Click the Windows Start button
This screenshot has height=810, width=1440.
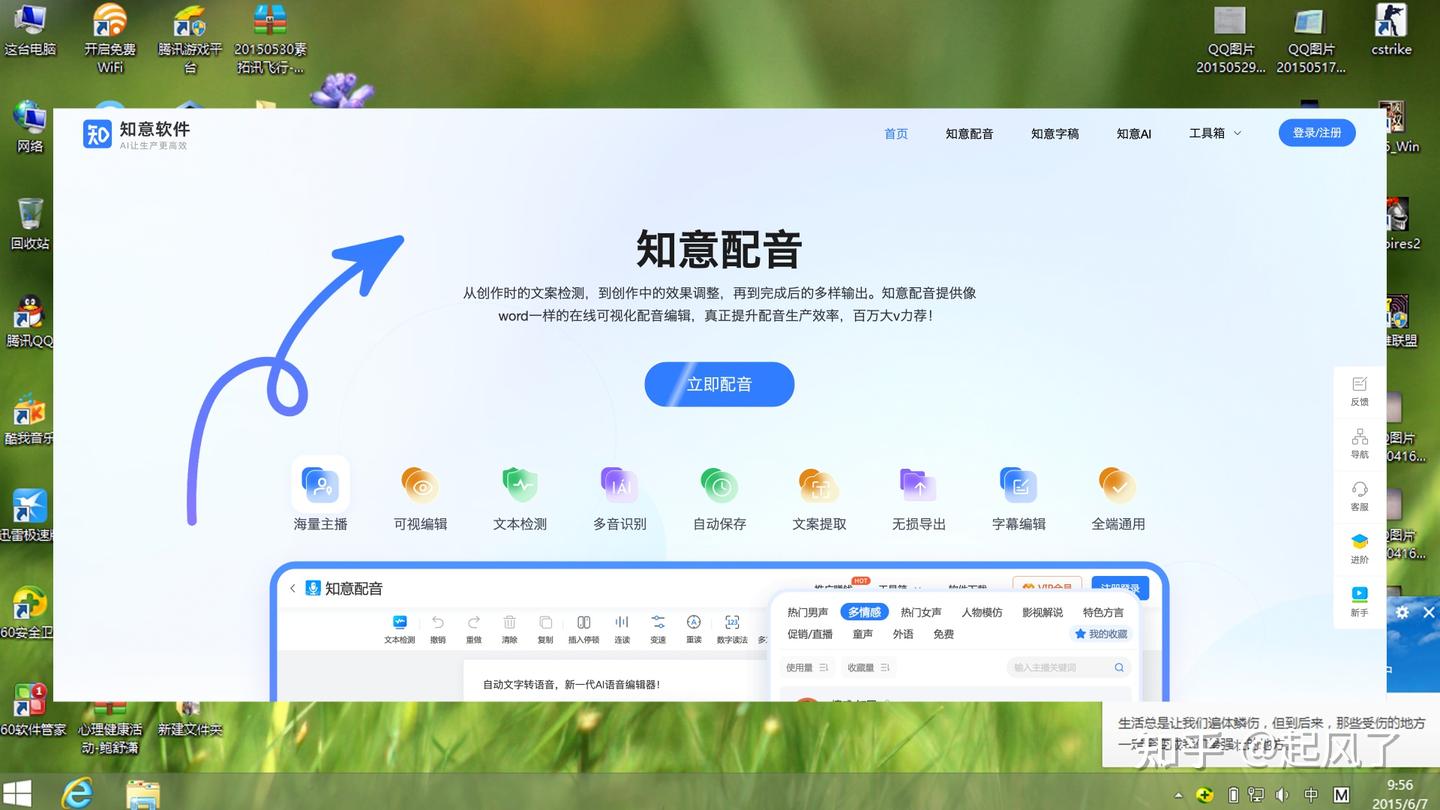click(18, 792)
